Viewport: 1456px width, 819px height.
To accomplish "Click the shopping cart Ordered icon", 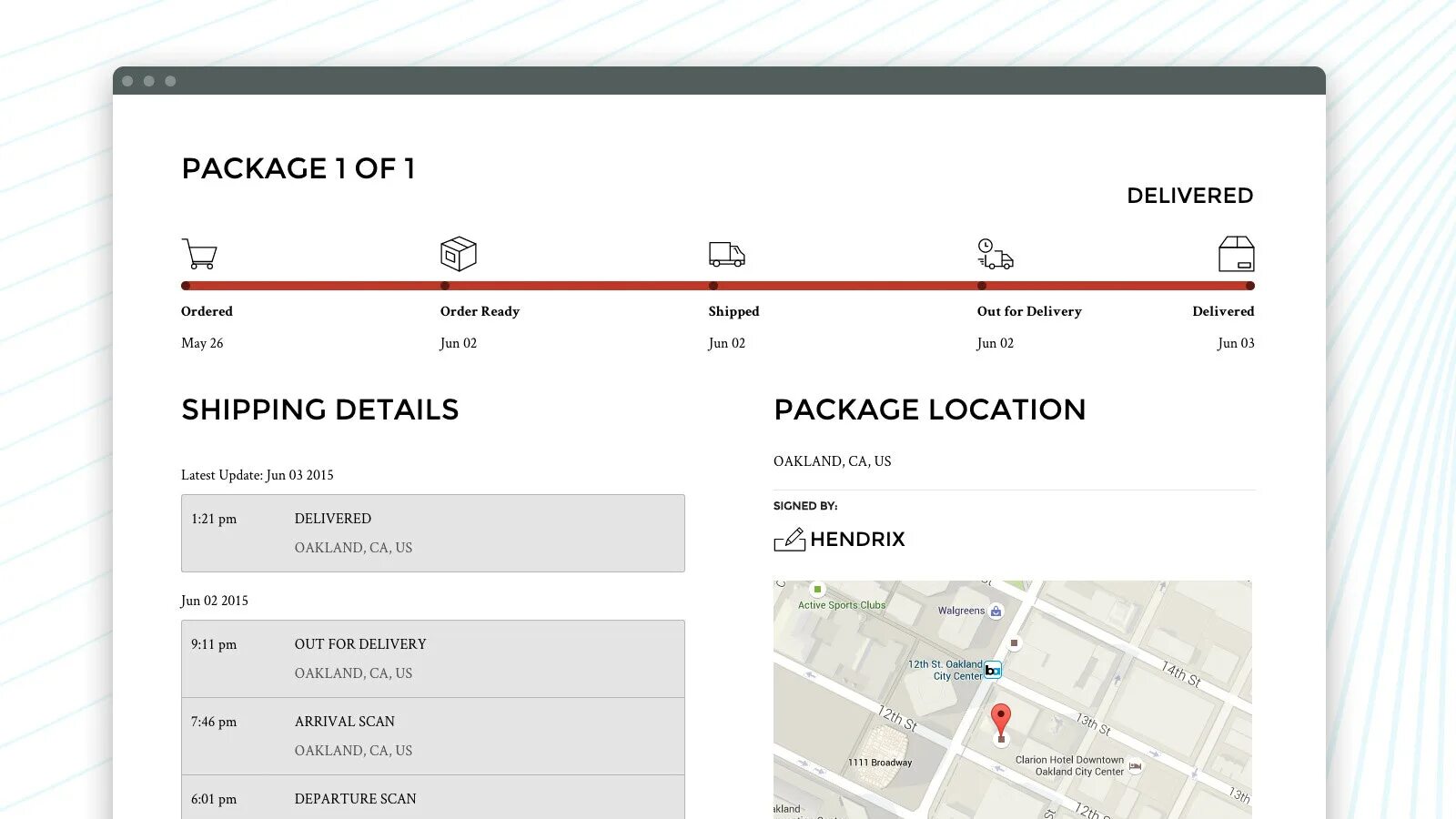I will point(199,254).
